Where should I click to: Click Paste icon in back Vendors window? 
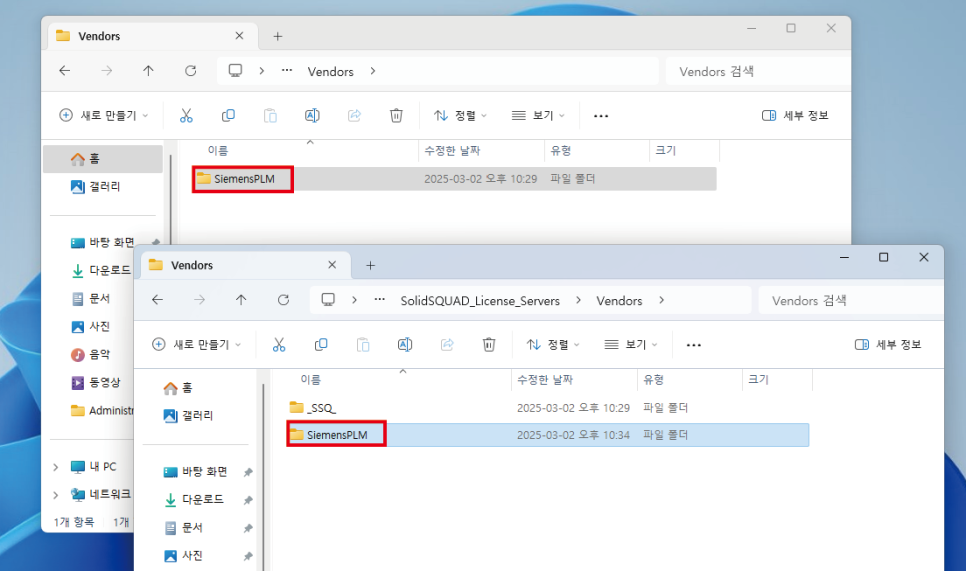(x=270, y=116)
